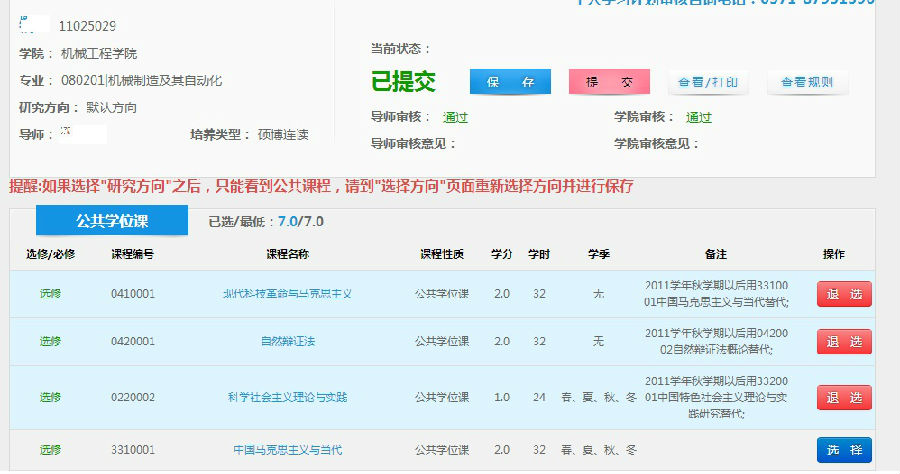900x474 pixels.
Task: Withdraw from course 0220002 using 退选
Action: pyautogui.click(x=844, y=397)
